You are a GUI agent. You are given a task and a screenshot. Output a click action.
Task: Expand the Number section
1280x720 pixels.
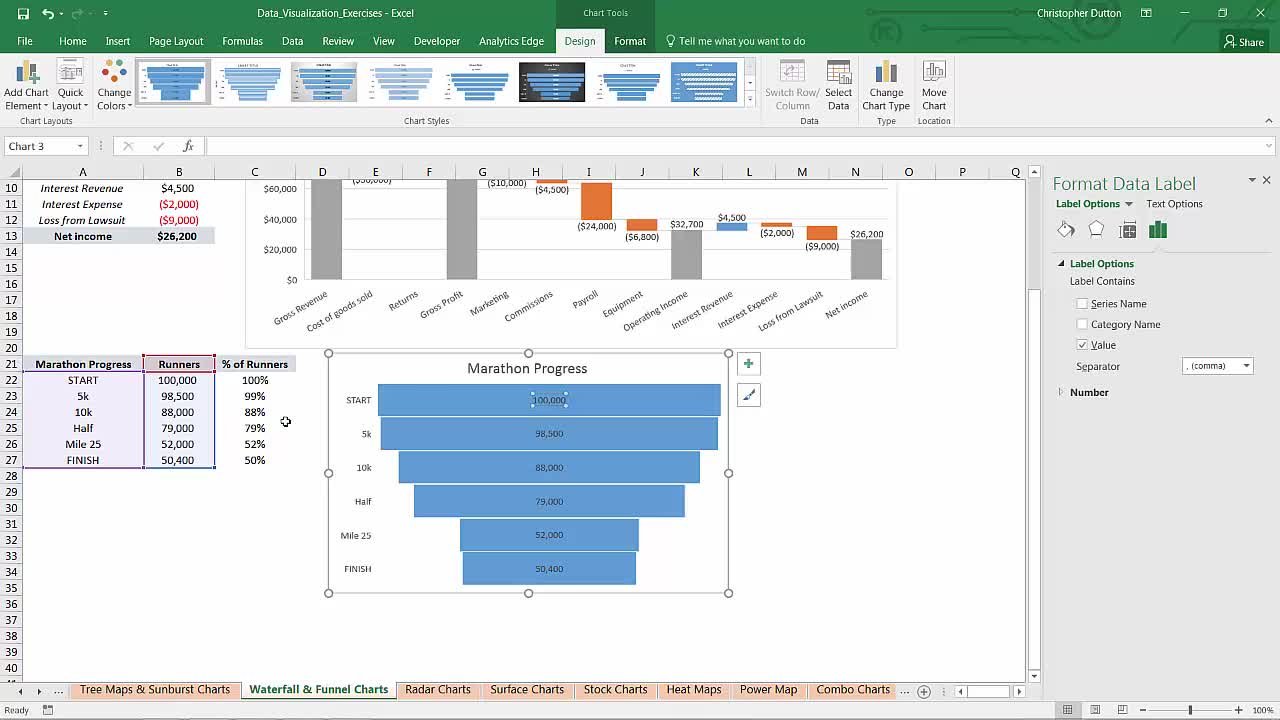[x=1061, y=392]
